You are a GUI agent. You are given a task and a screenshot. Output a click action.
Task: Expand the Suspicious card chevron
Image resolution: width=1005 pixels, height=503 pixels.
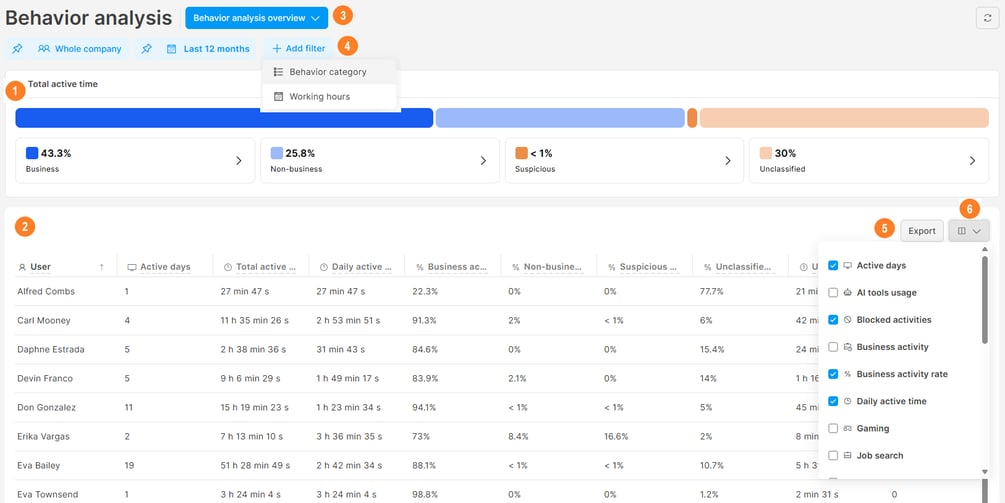coord(727,161)
